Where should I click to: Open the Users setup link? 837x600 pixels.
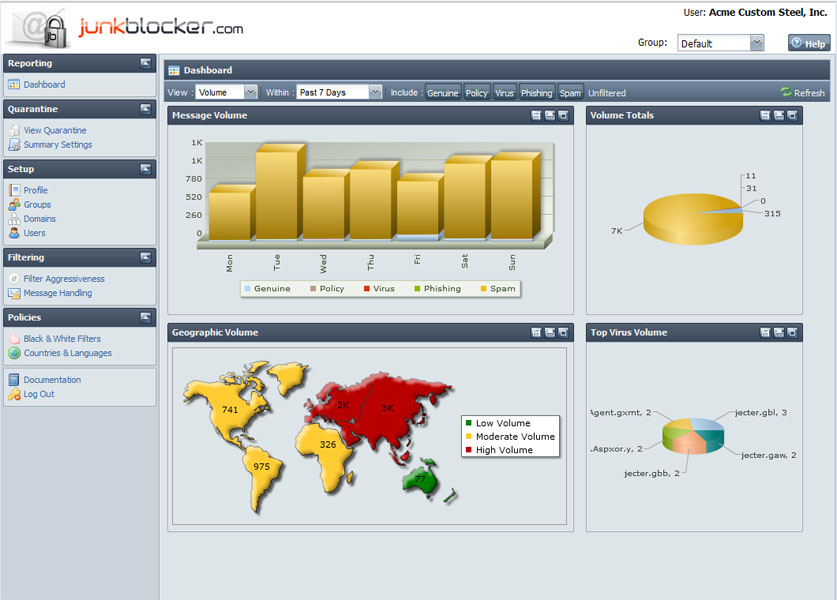34,233
